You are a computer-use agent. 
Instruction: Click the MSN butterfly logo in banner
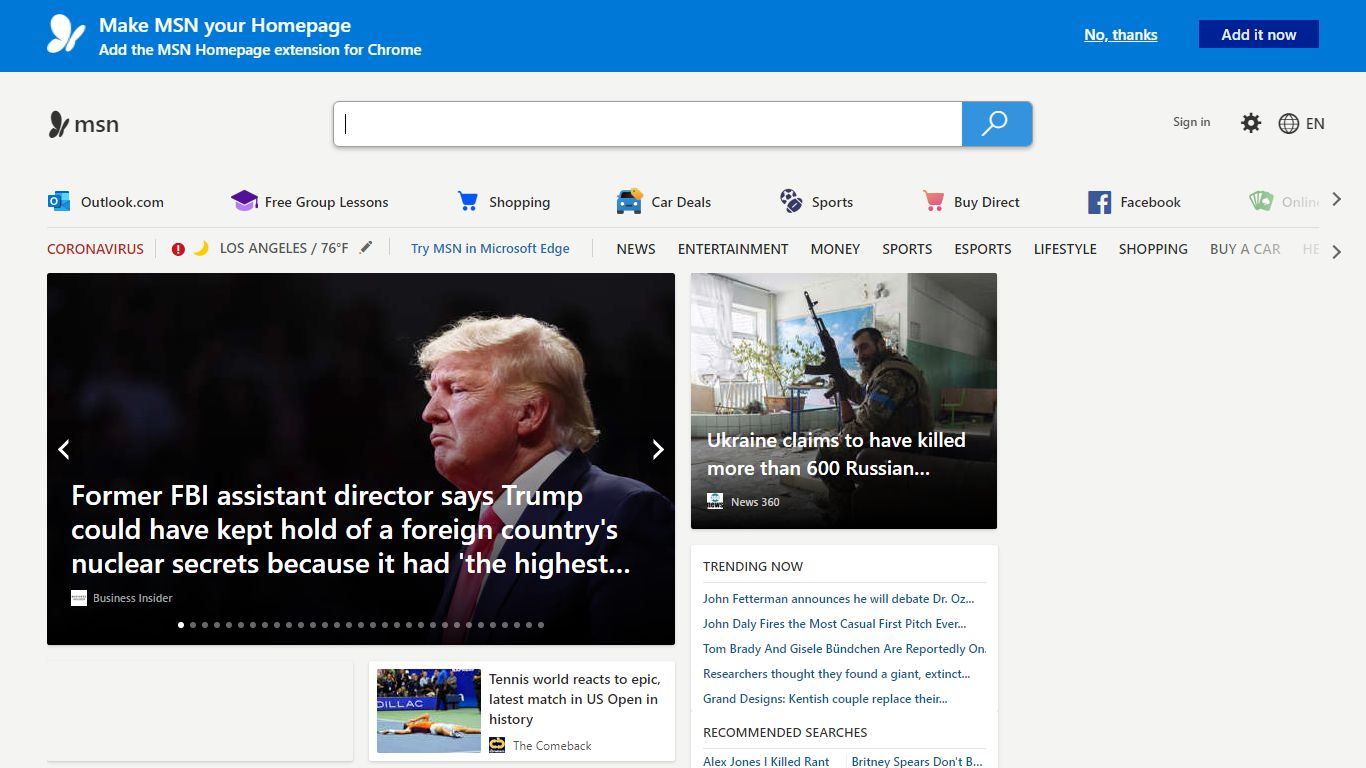click(66, 34)
